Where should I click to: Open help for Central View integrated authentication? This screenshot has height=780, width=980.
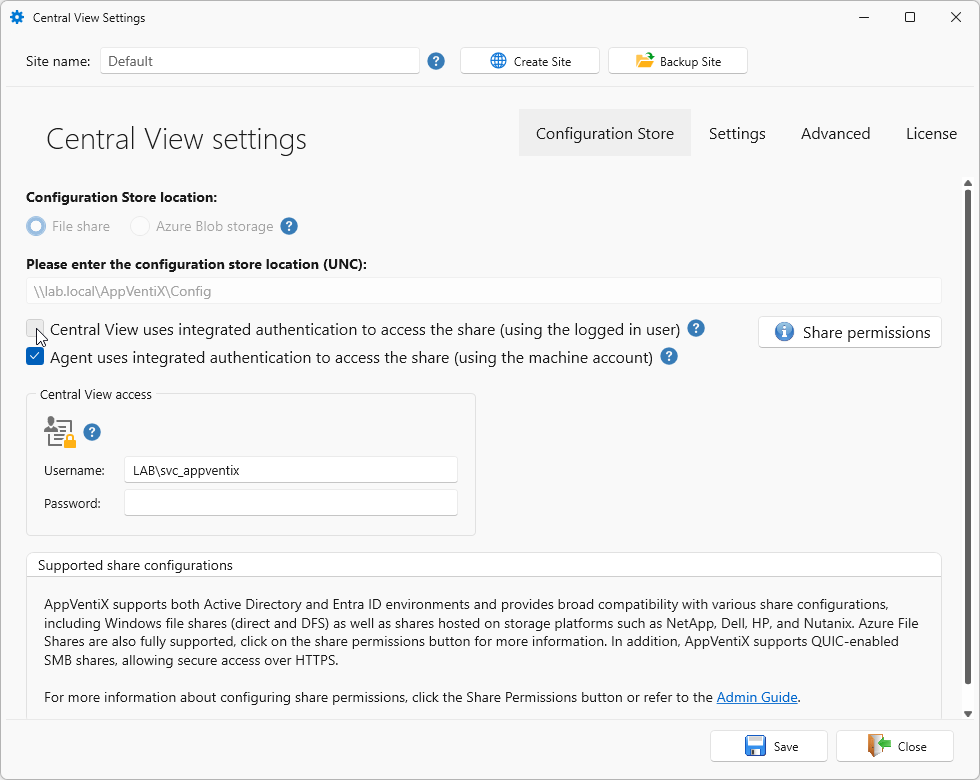coord(696,329)
